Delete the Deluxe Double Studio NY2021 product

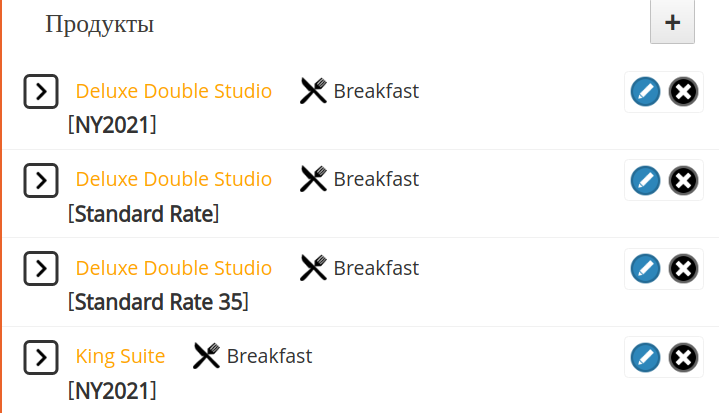[683, 92]
